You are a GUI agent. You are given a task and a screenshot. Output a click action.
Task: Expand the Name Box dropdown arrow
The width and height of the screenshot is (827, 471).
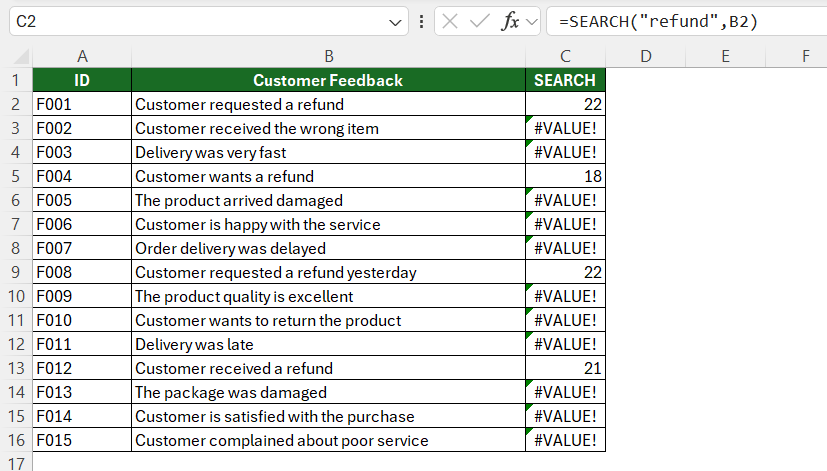tap(395, 22)
